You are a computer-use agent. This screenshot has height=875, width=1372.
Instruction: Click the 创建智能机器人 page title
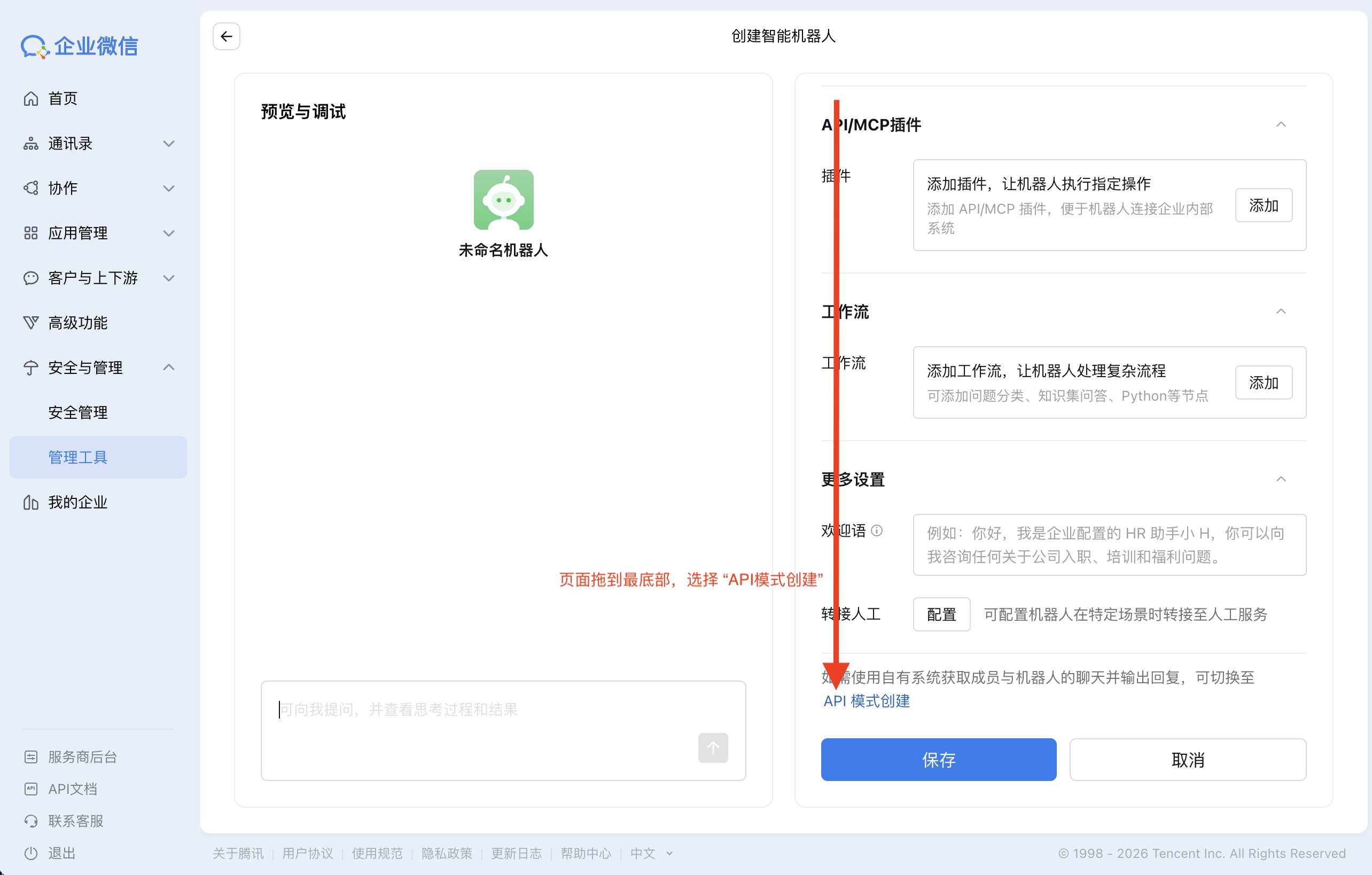(x=783, y=36)
